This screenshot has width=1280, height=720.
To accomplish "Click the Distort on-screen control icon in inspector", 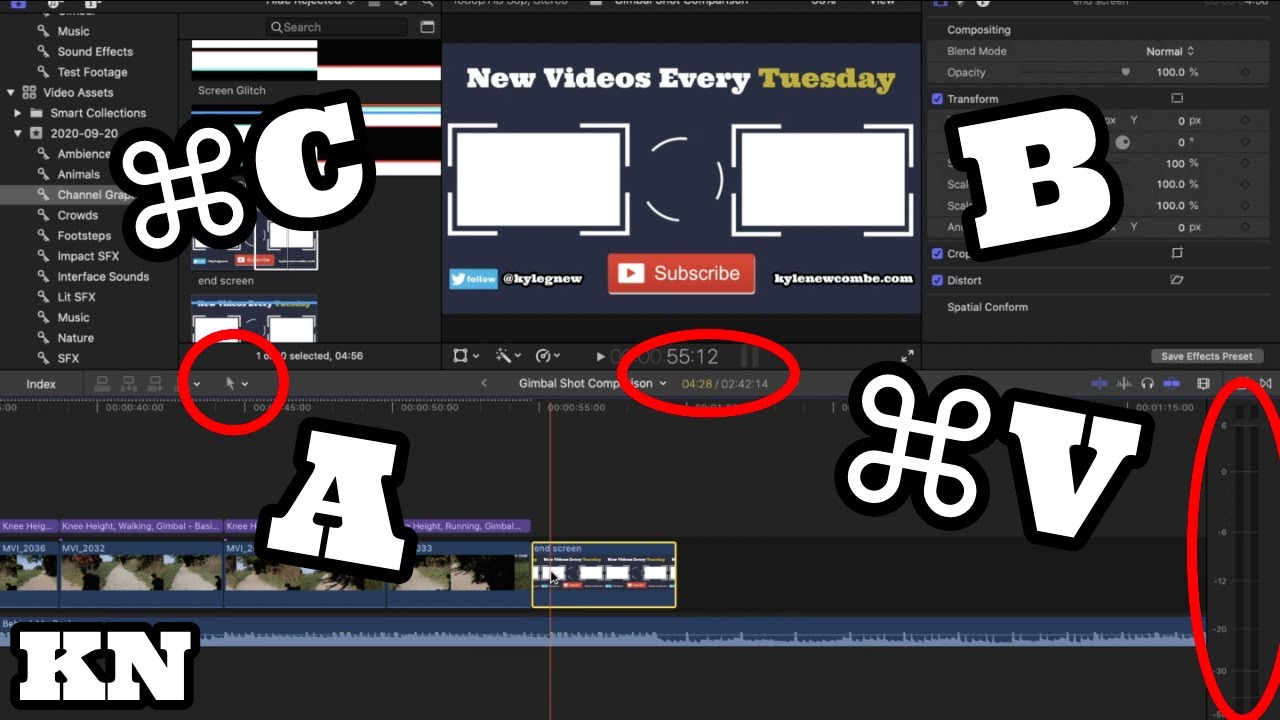I will click(x=1177, y=281).
